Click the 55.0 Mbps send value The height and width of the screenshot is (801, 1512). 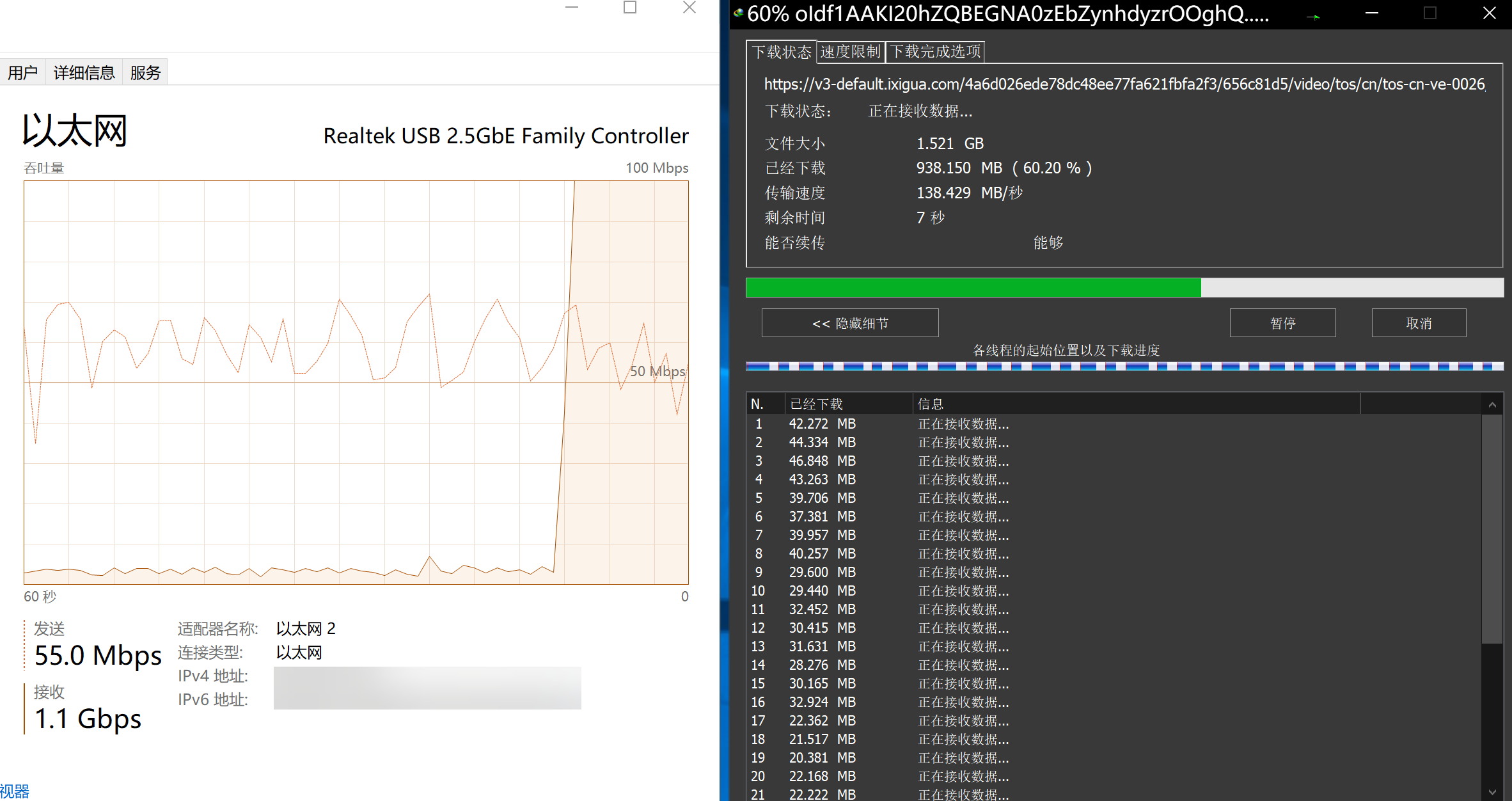point(98,656)
